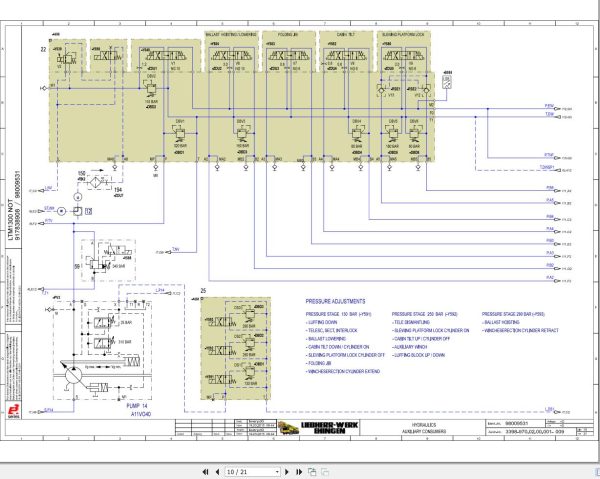The height and width of the screenshot is (479, 600).
Task: Click the component number 22 label
Action: [44, 49]
